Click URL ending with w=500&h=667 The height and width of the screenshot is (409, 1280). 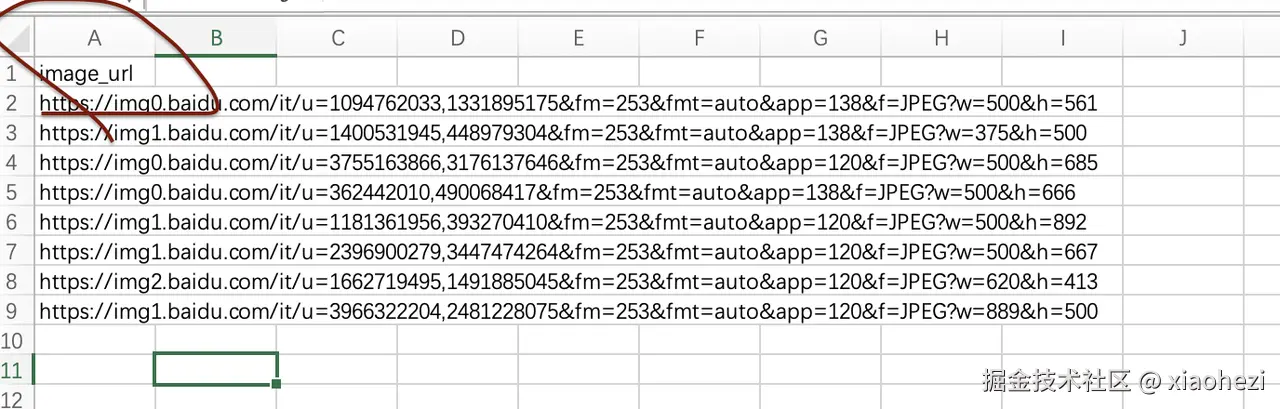click(568, 252)
